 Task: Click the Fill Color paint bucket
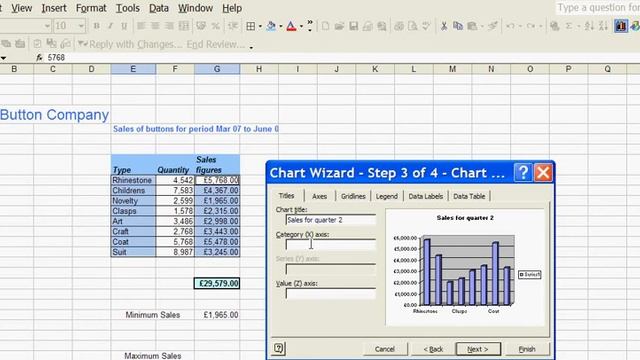pyautogui.click(x=271, y=26)
